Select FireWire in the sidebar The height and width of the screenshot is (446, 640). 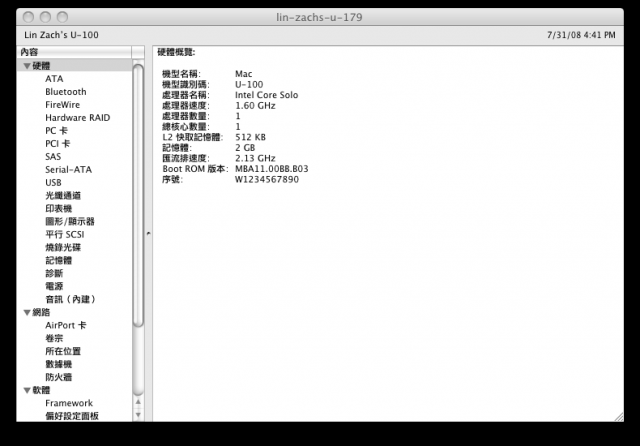pos(62,105)
